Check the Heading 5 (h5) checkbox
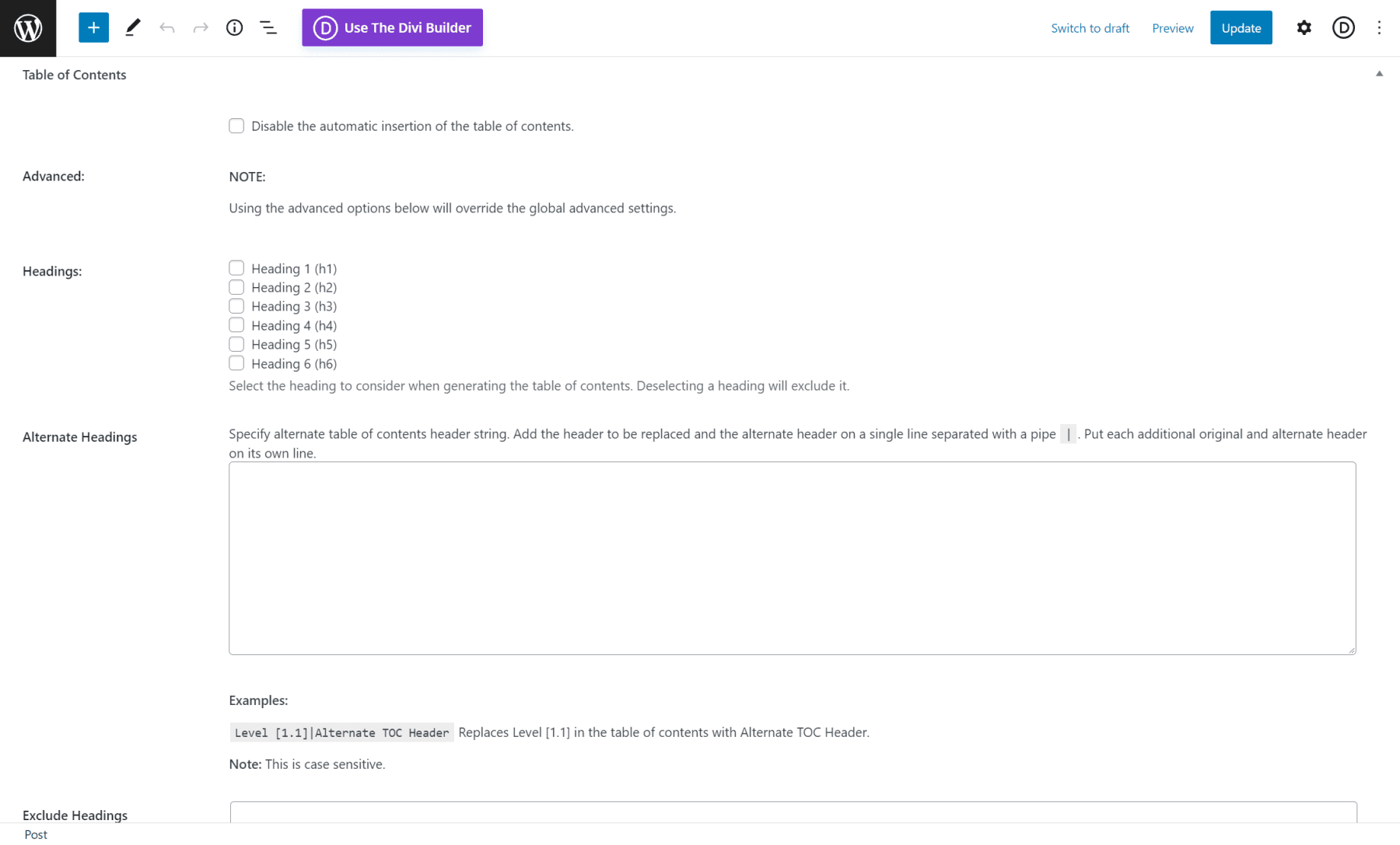Screen dimensions: 1400x845 (x=236, y=343)
